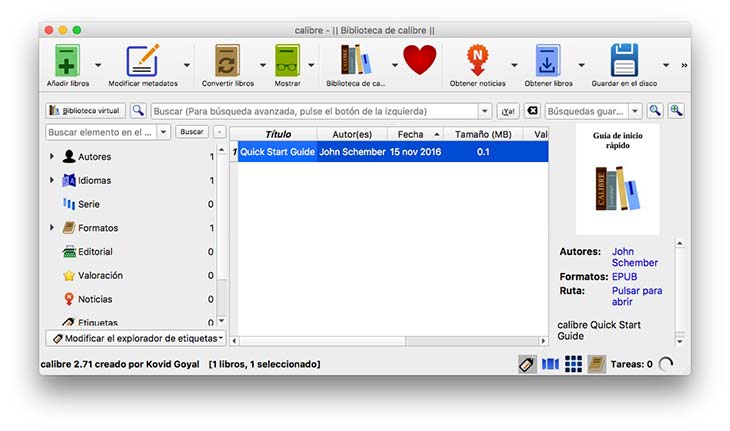Viewport: 730px width, 431px height.
Task: Click Guardar en el disco icon
Action: click(x=624, y=60)
